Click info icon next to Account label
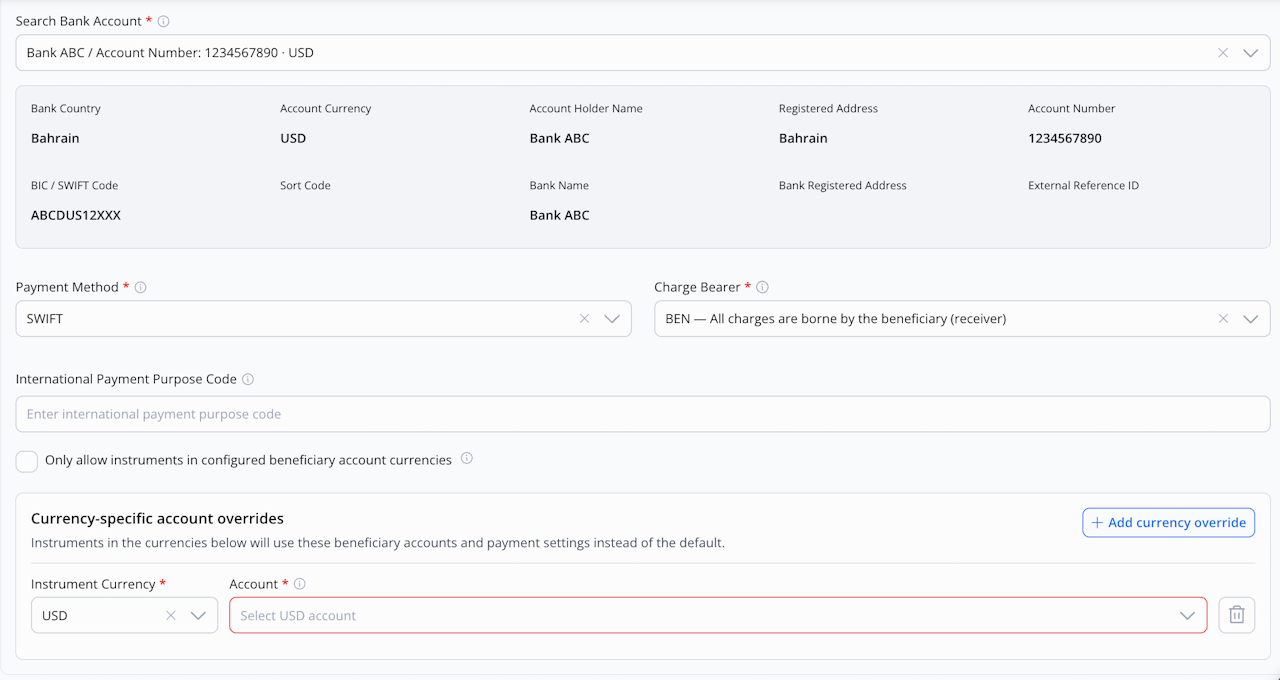 click(299, 584)
